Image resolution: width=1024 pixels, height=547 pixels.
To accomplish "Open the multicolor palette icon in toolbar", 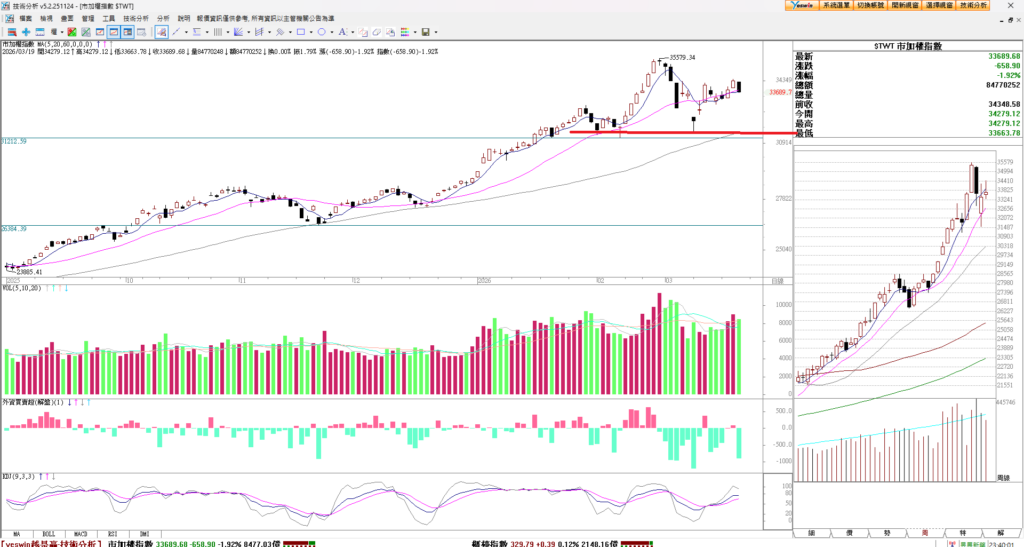I will pos(404,32).
